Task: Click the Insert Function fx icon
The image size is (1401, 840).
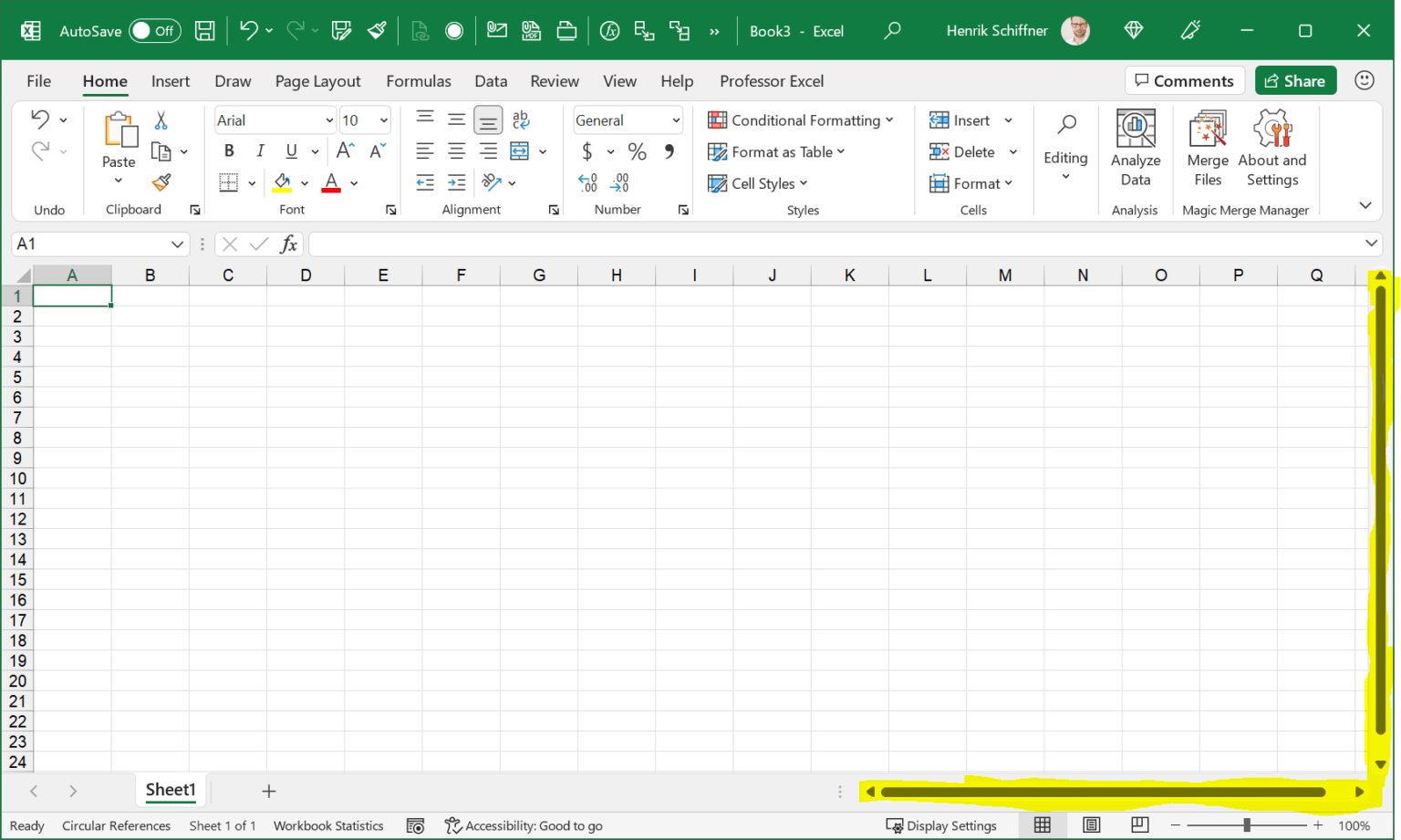Action: click(288, 244)
